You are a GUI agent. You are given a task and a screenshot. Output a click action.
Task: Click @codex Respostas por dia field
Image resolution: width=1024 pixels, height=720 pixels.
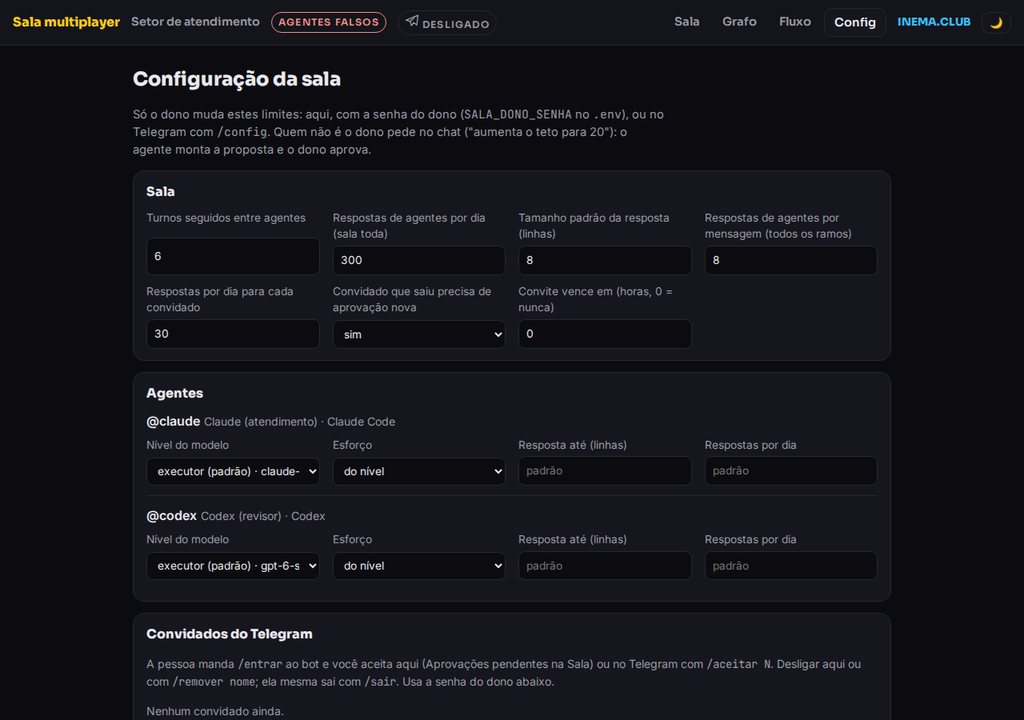(x=791, y=566)
